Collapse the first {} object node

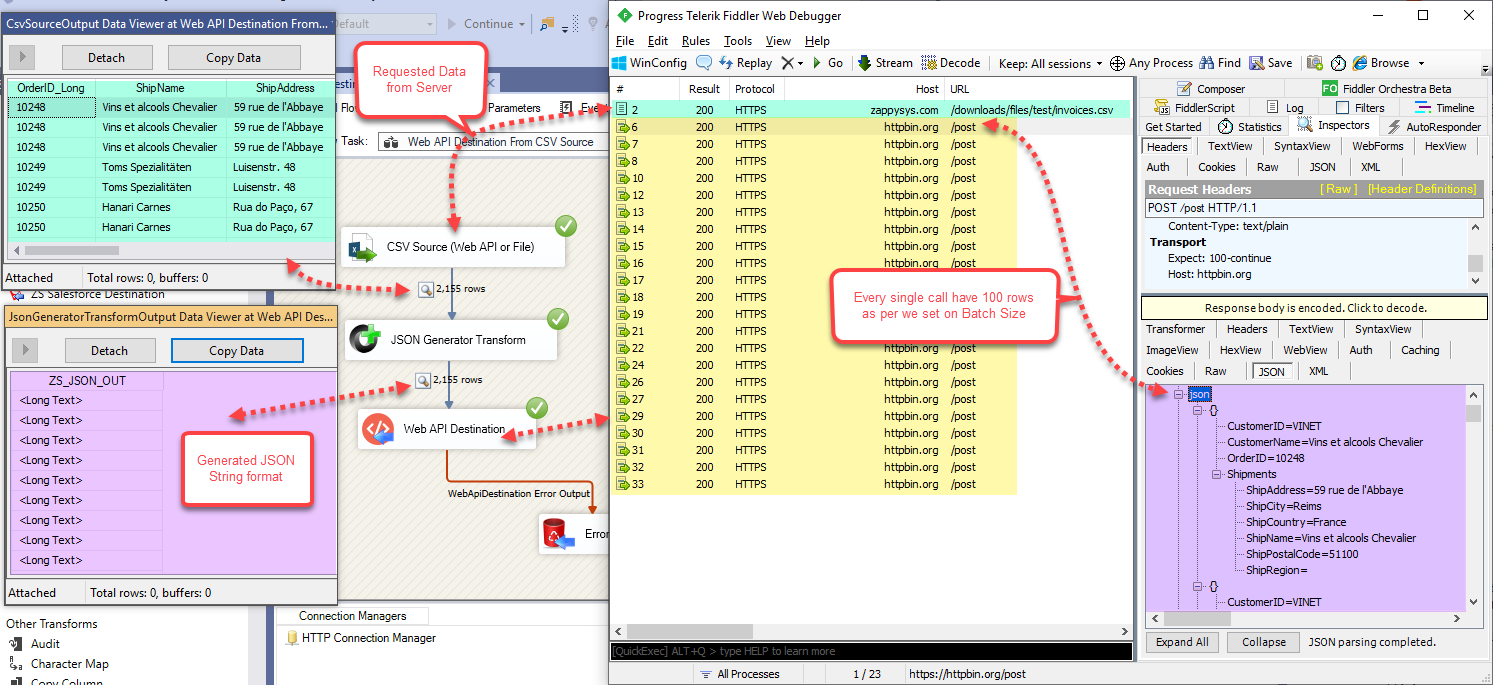[1199, 411]
